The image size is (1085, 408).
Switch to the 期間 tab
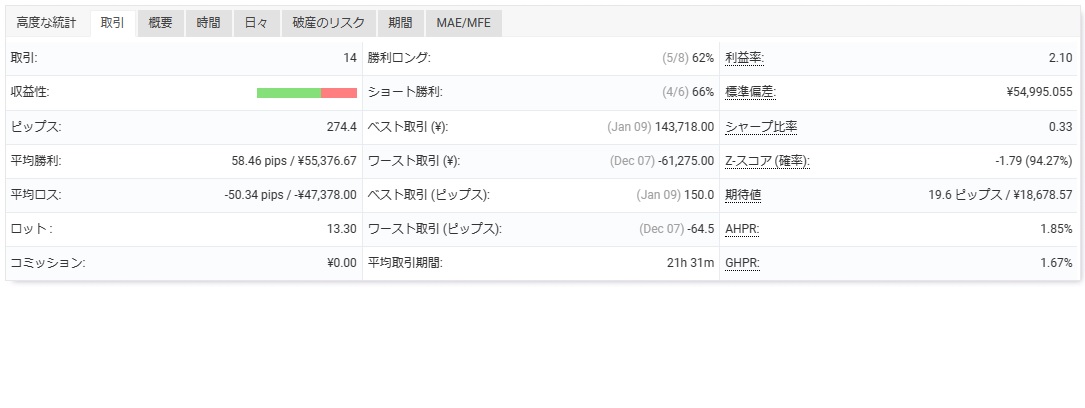pyautogui.click(x=401, y=23)
